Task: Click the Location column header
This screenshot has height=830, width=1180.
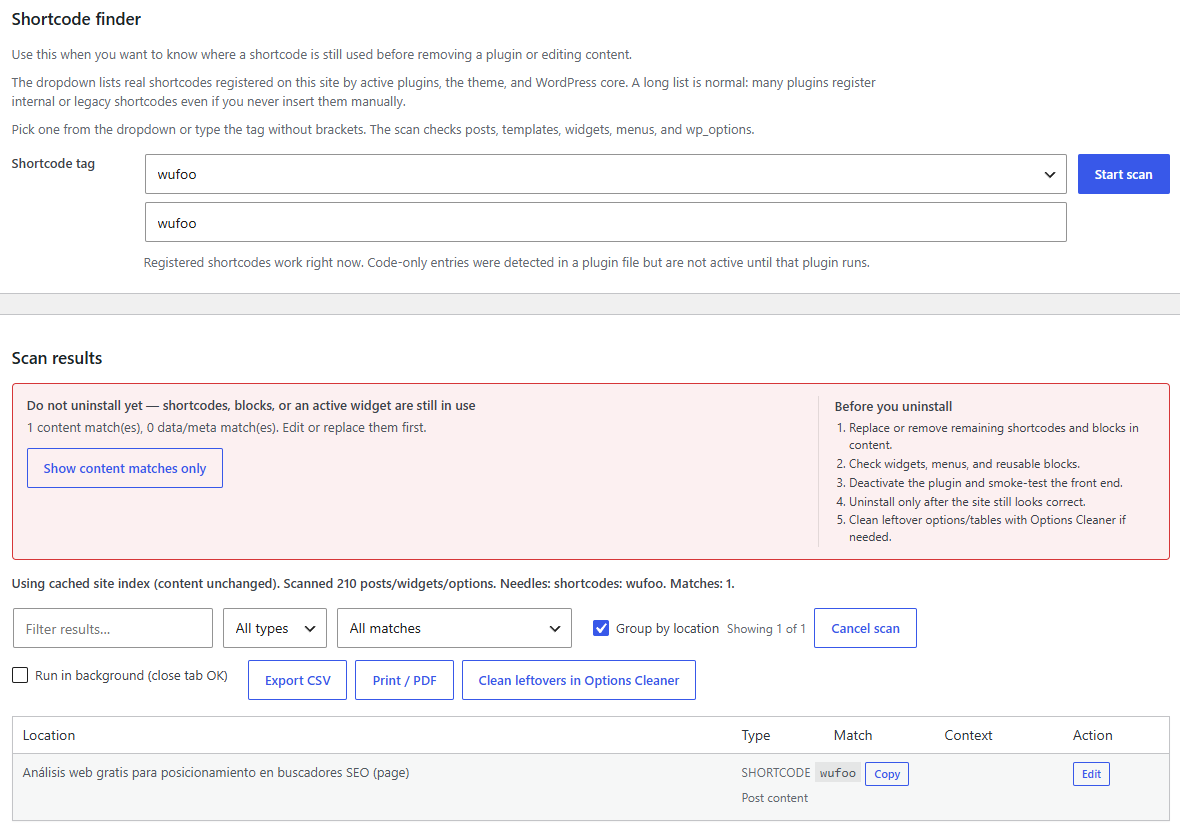Action: pyautogui.click(x=49, y=735)
